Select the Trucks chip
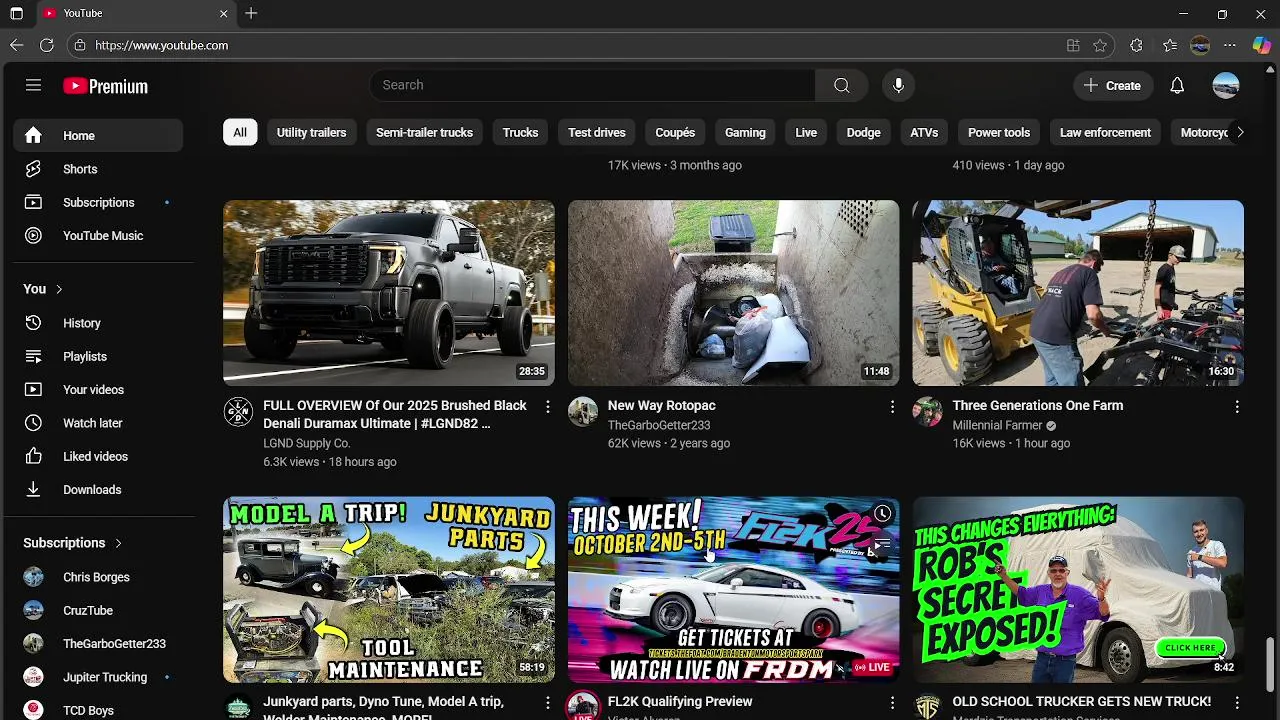Viewport: 1280px width, 720px height. tap(520, 132)
